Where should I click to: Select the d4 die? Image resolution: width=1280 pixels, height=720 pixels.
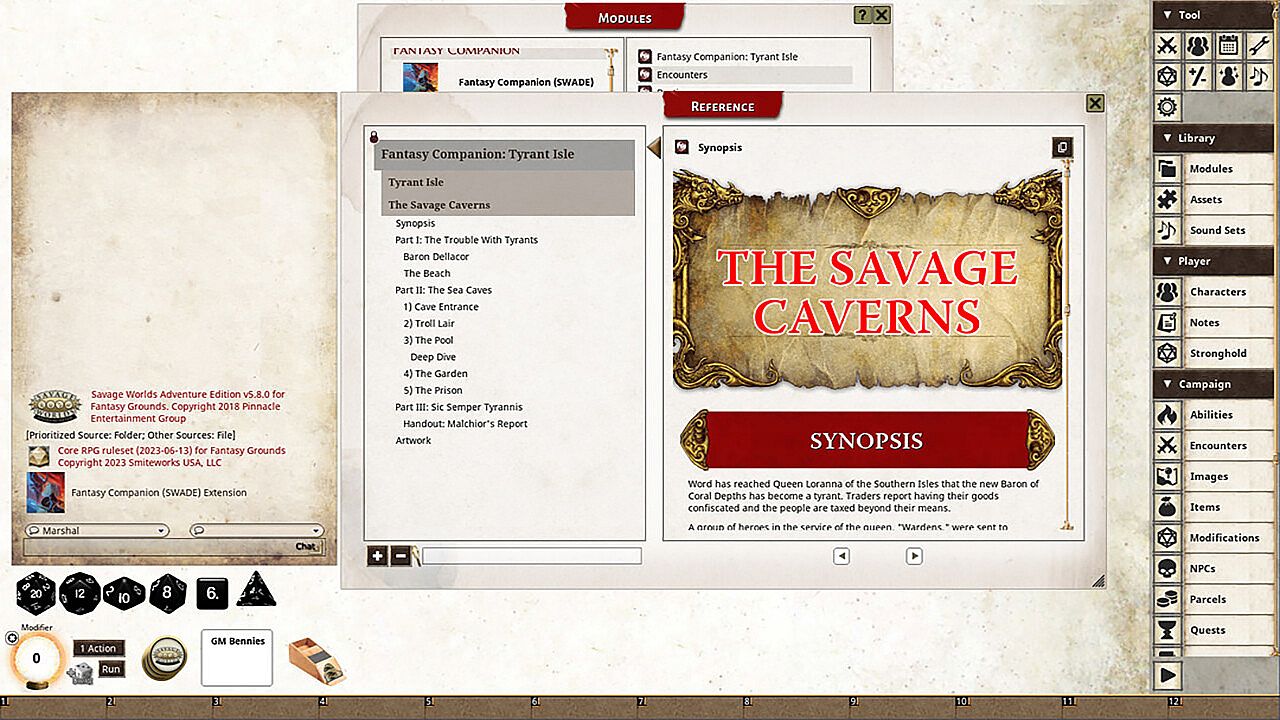pyautogui.click(x=256, y=590)
